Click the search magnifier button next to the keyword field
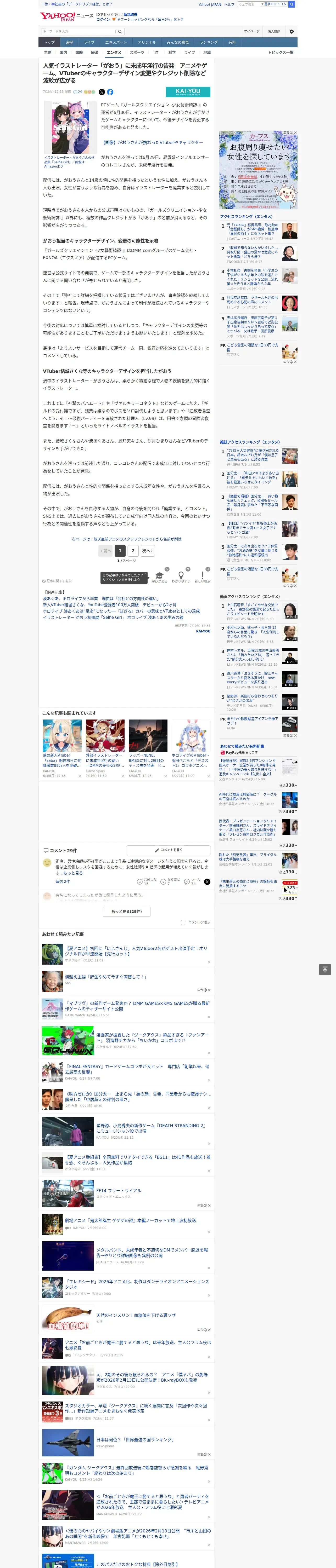336x1568 pixels. 120,32
